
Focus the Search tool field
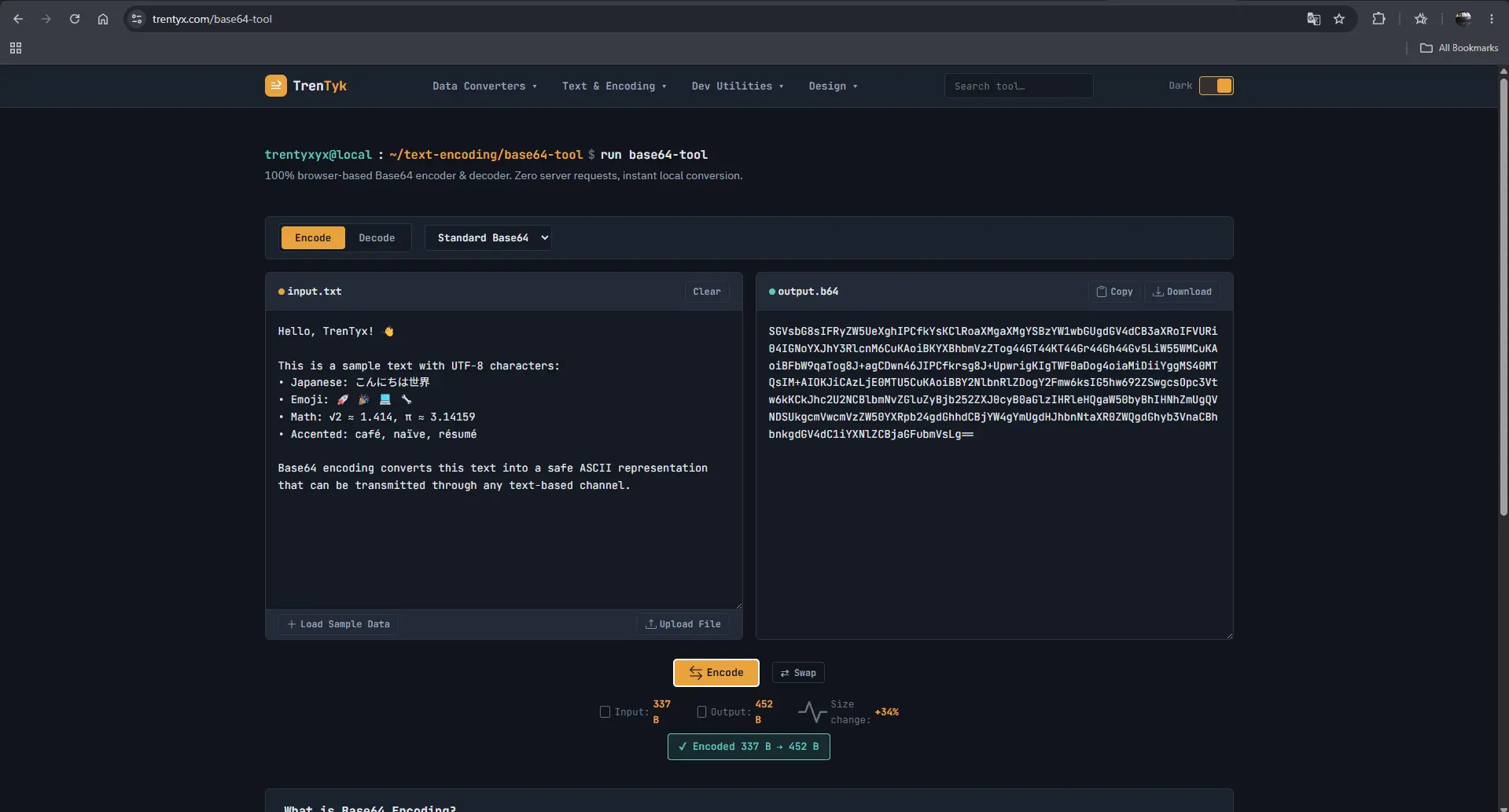pos(1018,86)
